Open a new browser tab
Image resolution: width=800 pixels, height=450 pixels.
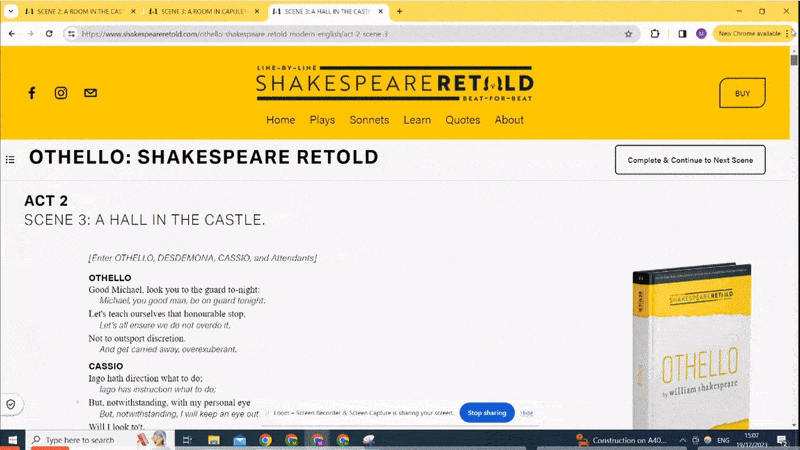tap(399, 11)
